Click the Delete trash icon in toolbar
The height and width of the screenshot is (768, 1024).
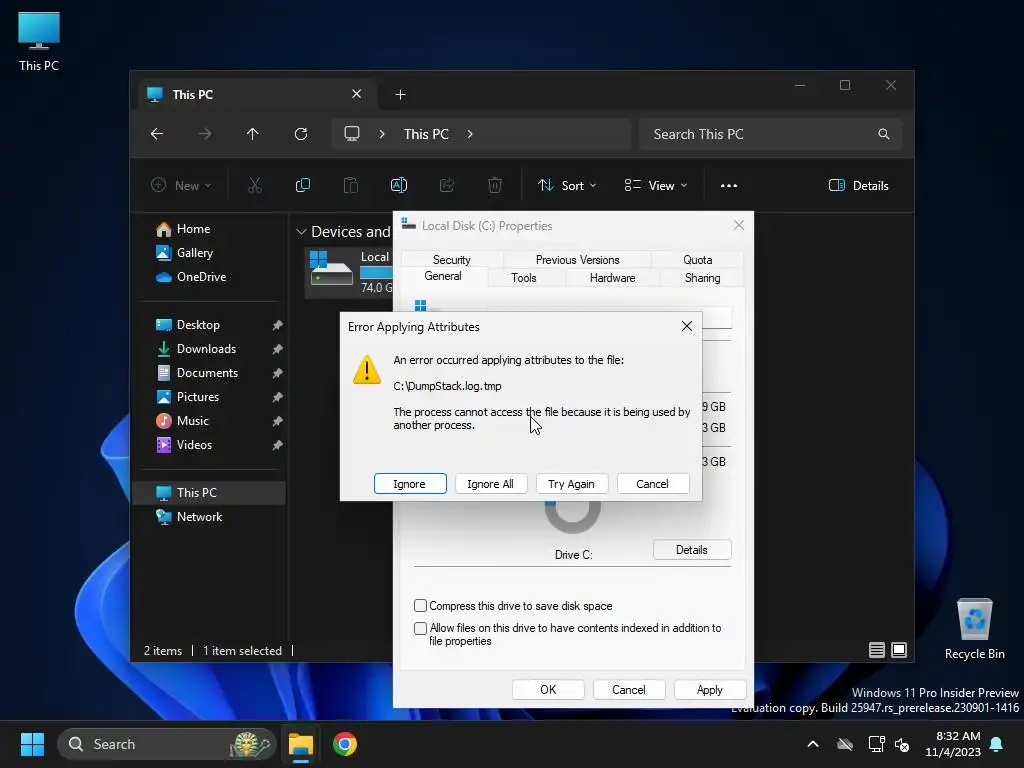click(x=495, y=185)
